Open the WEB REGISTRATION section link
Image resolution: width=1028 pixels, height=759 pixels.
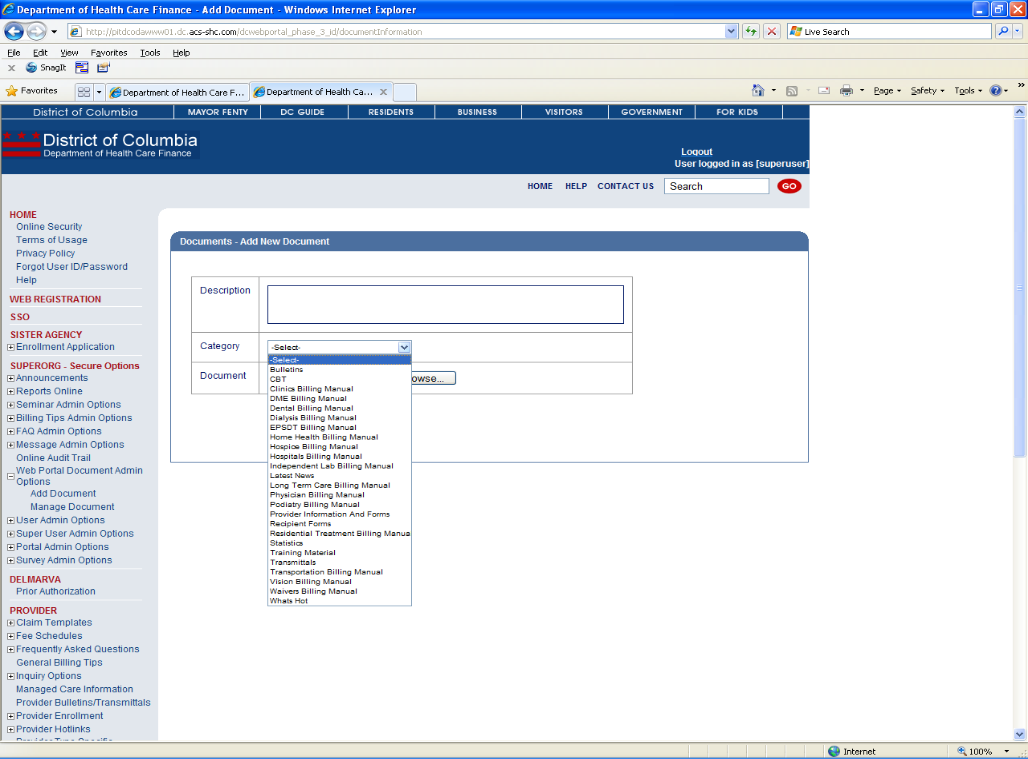click(55, 299)
